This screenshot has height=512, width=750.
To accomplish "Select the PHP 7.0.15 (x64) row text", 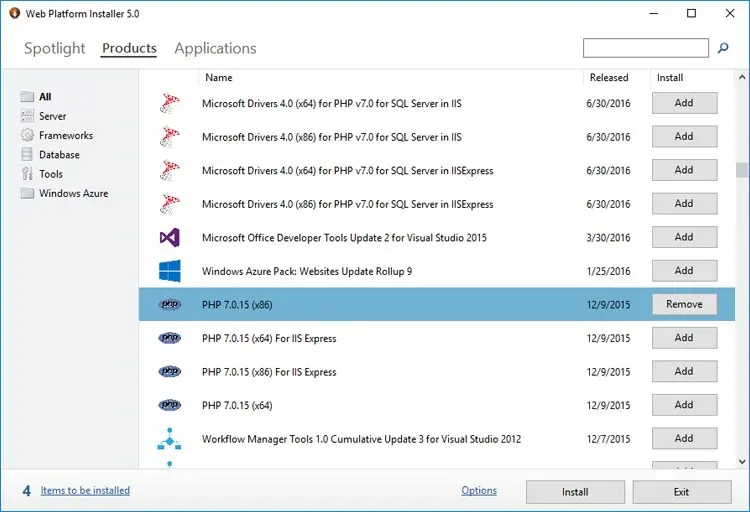I will 237,405.
